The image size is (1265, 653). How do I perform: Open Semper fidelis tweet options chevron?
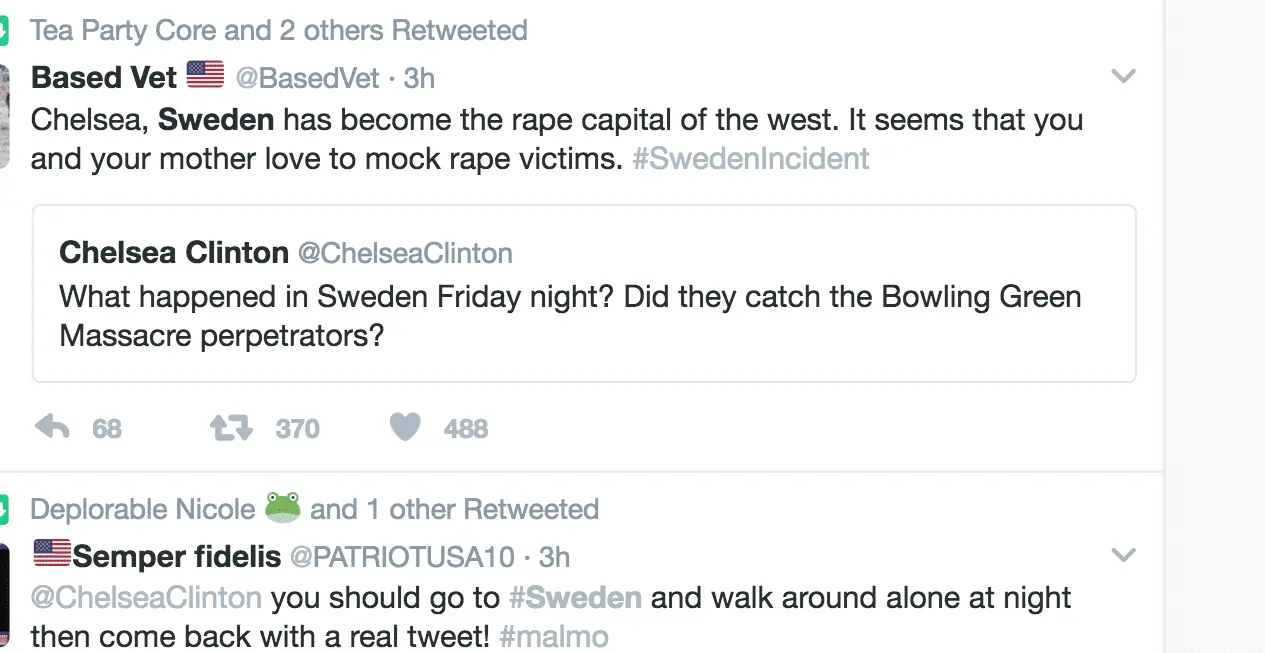coord(1124,554)
